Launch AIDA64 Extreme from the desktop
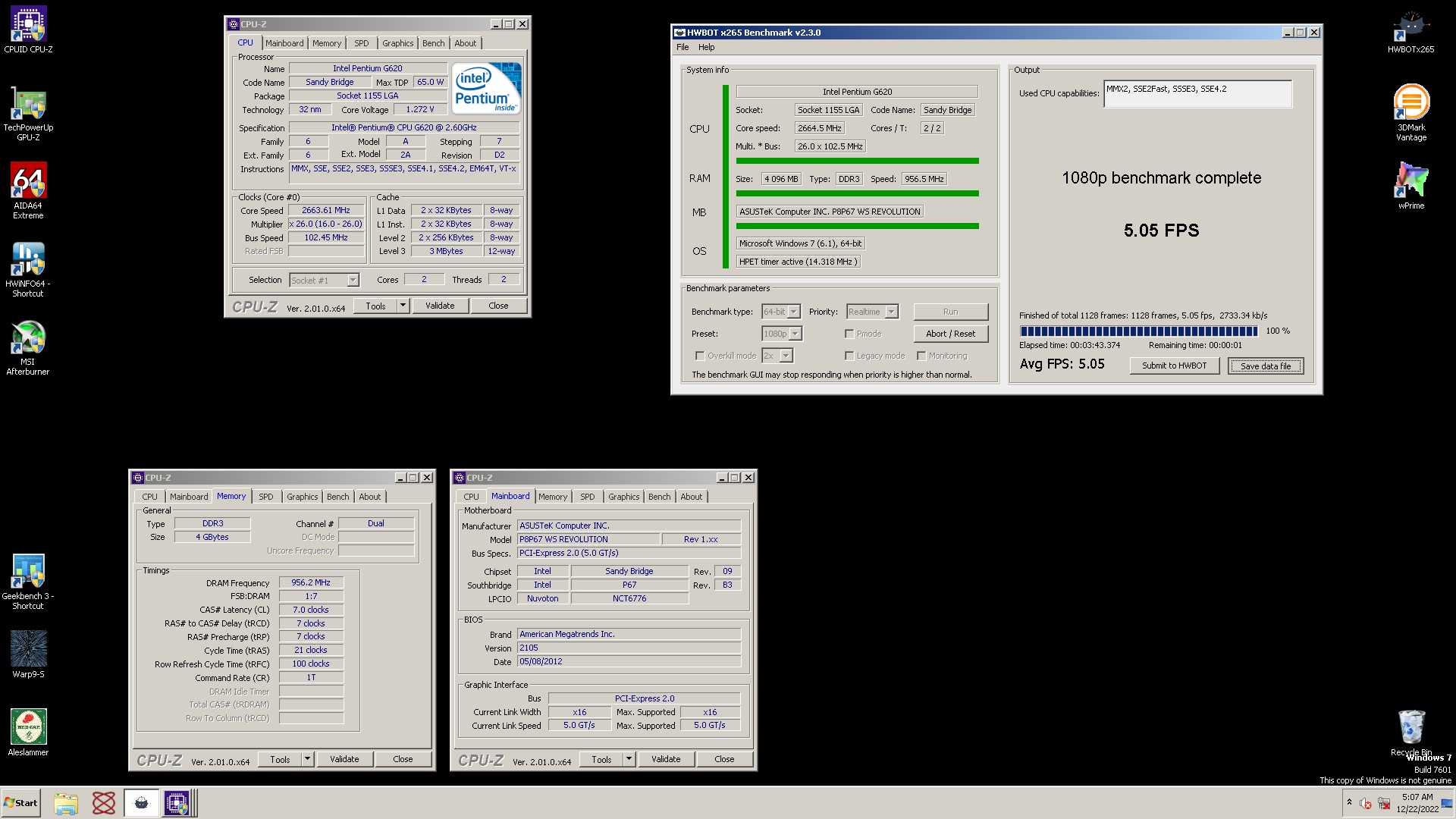The width and height of the screenshot is (1456, 819). (x=28, y=190)
